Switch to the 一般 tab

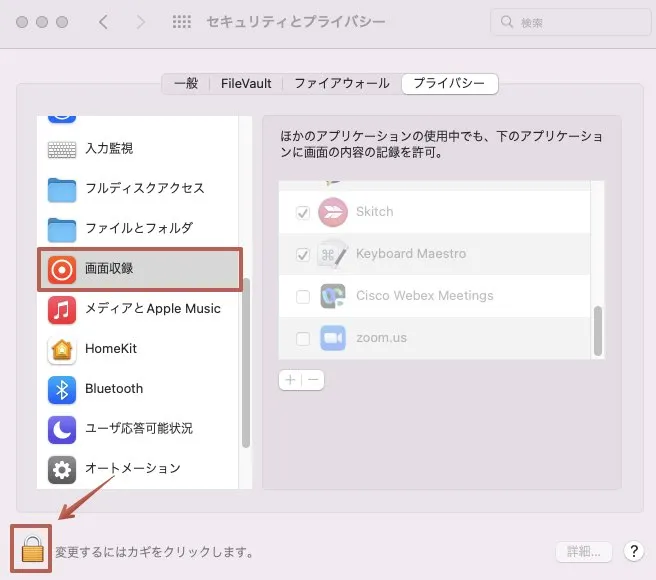tap(186, 84)
